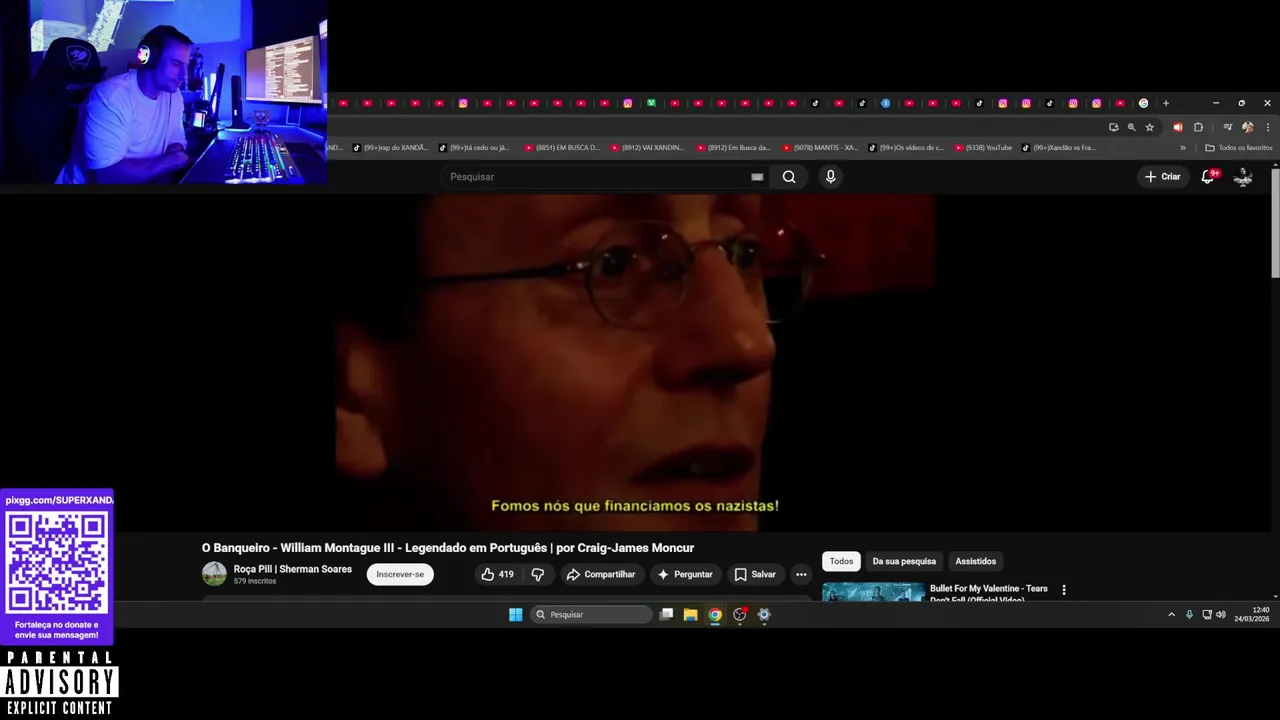Click the Criar create button

pyautogui.click(x=1163, y=177)
